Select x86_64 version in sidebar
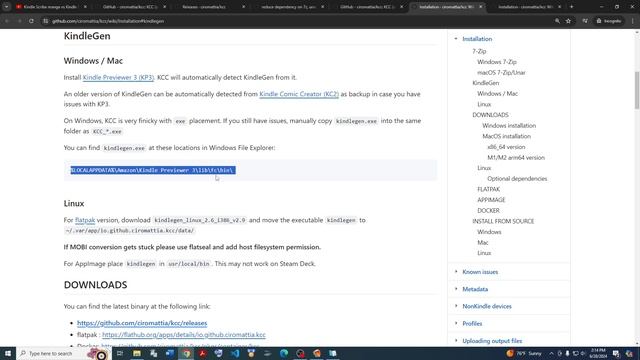This screenshot has height=360, width=640. click(506, 147)
